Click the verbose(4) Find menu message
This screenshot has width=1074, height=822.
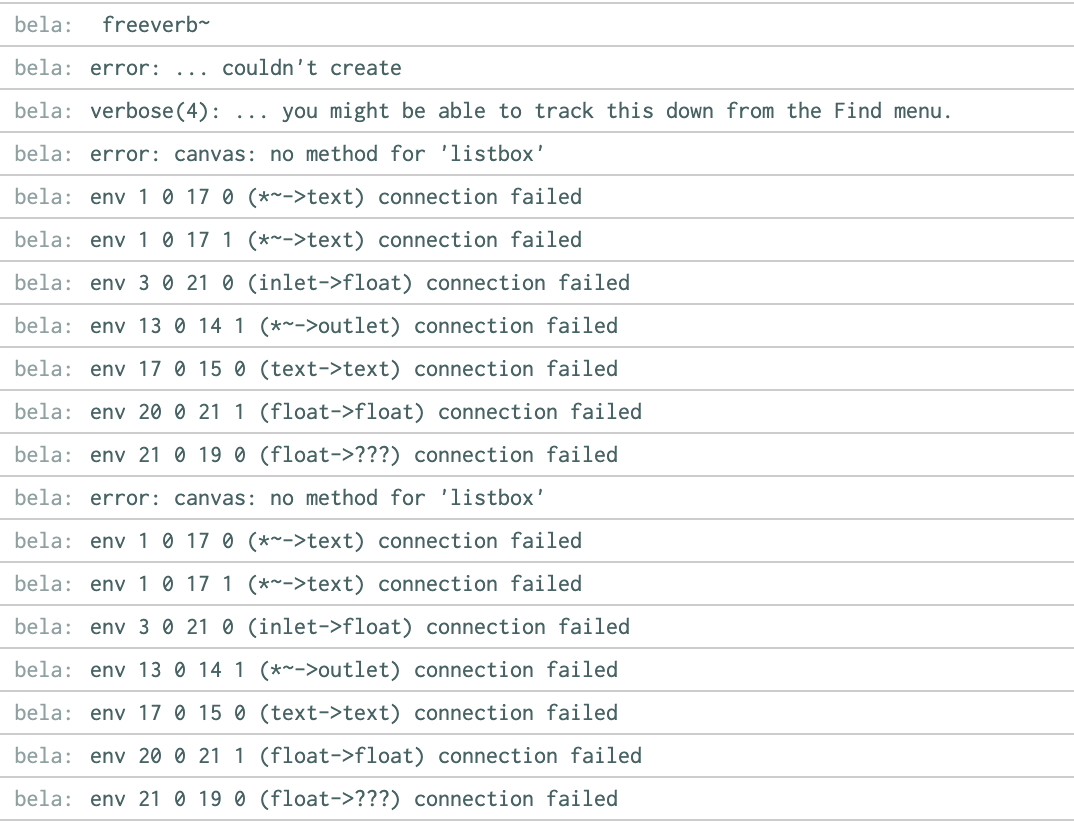pos(520,111)
